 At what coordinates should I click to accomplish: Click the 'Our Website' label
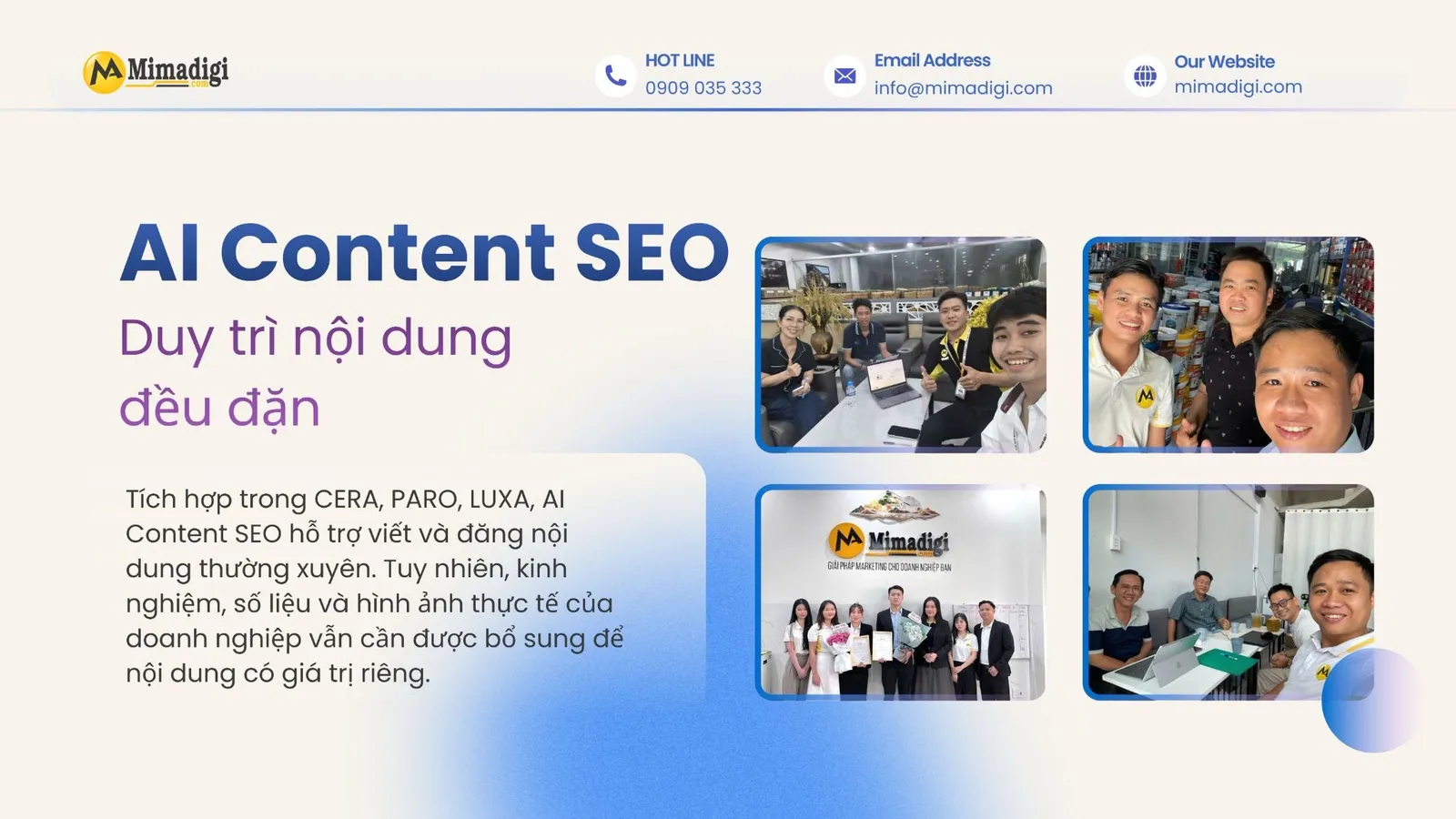[x=1224, y=62]
